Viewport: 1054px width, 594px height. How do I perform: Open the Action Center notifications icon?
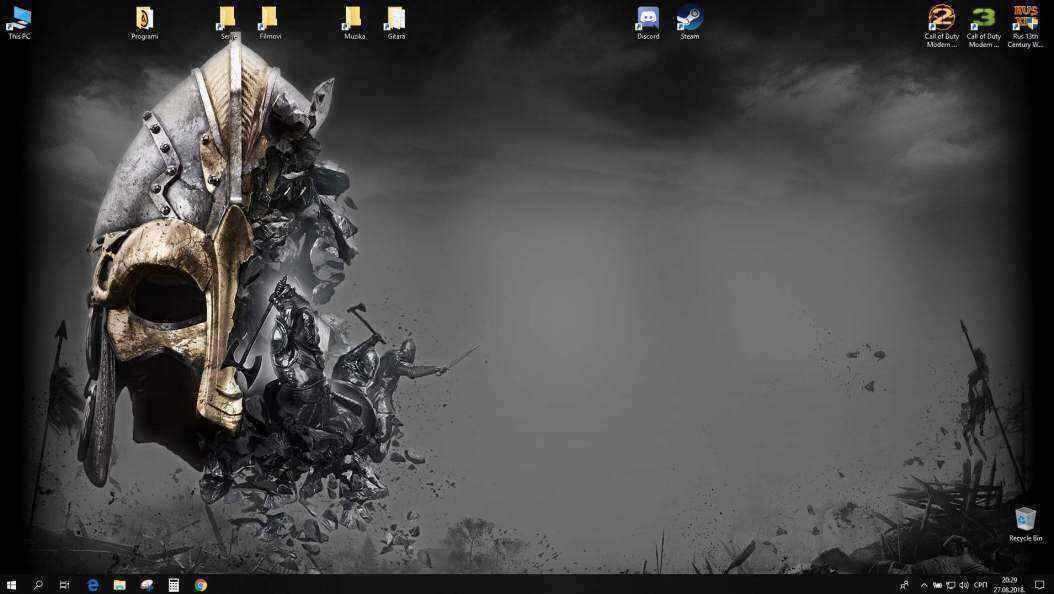click(1040, 585)
